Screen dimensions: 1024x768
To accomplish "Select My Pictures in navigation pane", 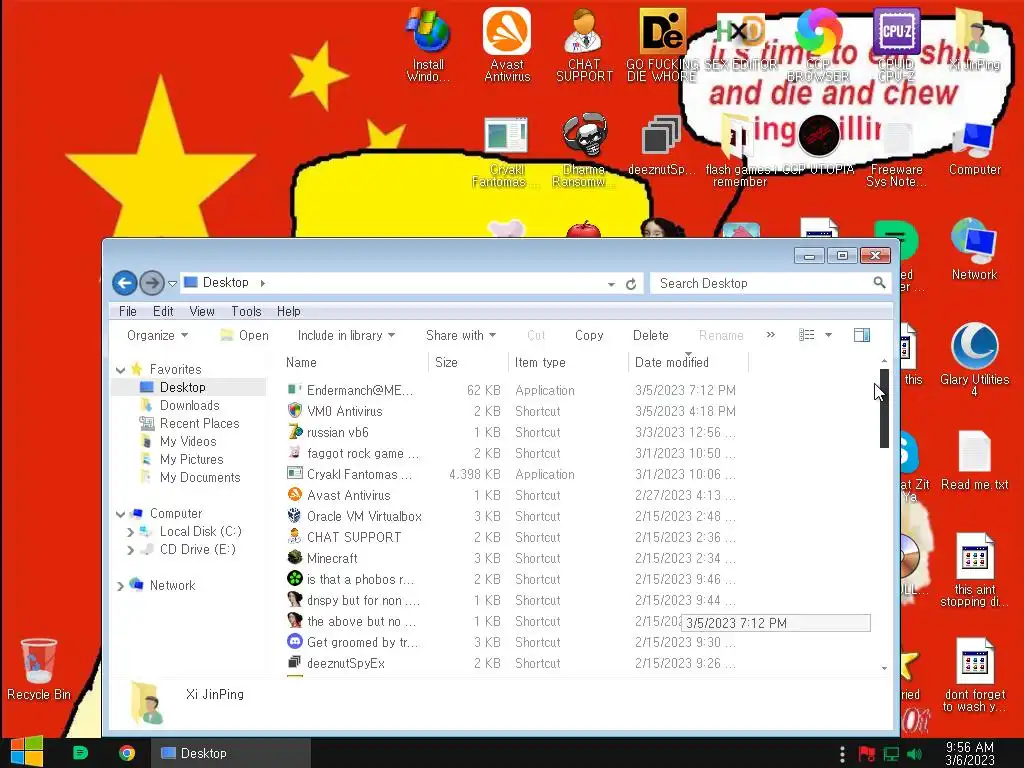I will [182, 459].
